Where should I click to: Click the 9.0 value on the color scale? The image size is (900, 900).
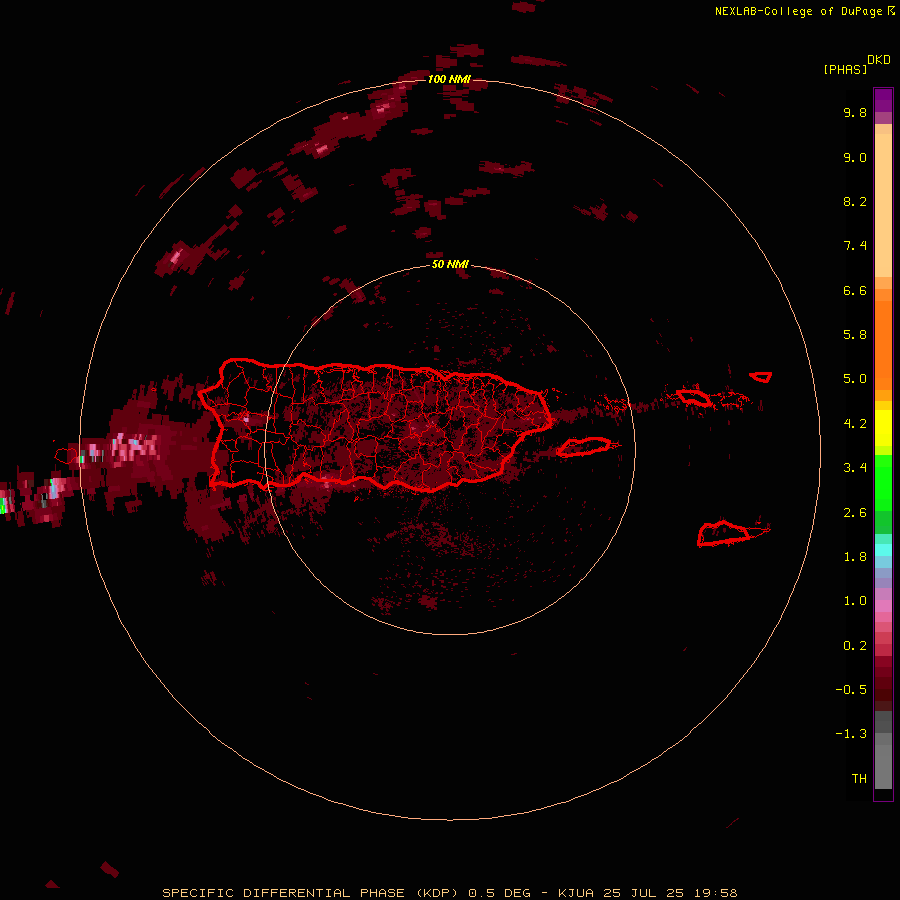click(855, 157)
